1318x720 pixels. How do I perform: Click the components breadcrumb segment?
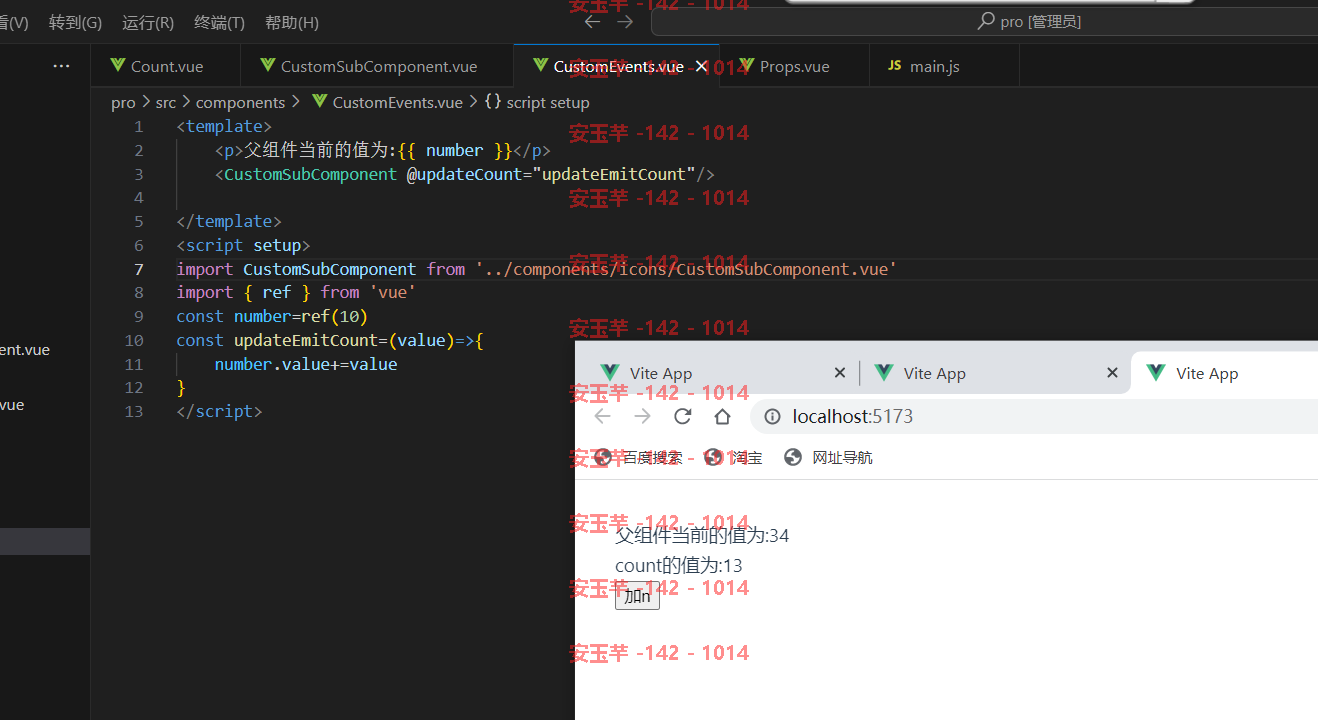pos(240,102)
